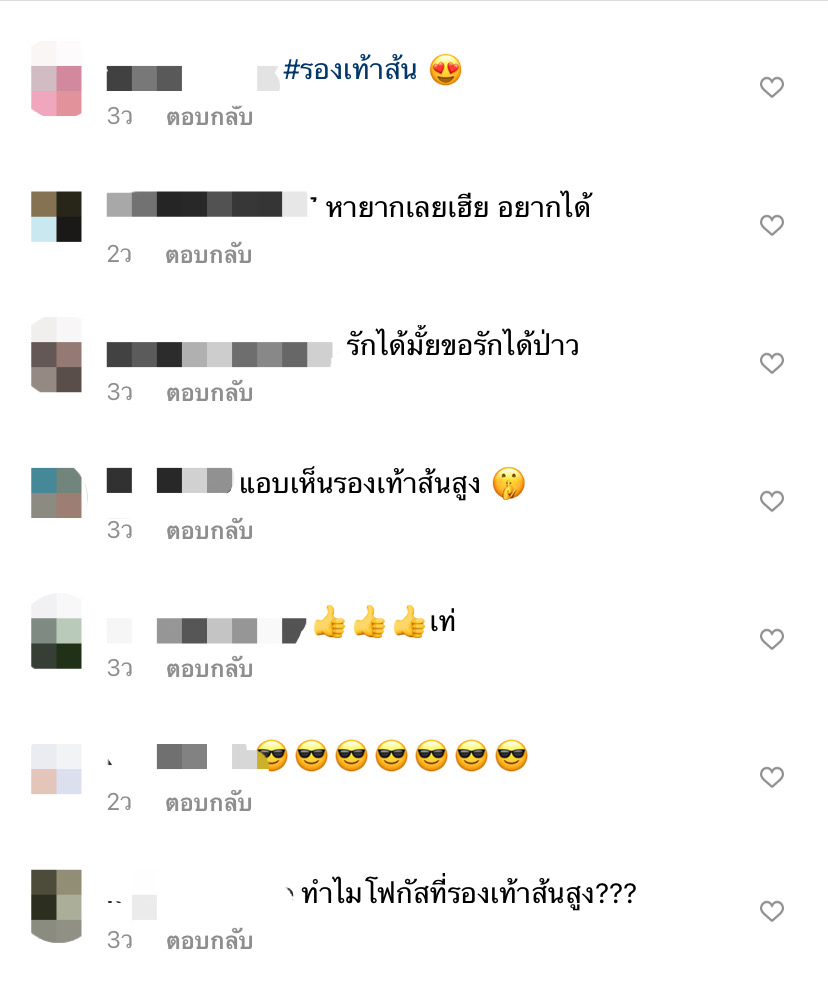828x992 pixels.
Task: Heart the ทำไมโฟกัสที่รองเท้าส้นสูง??? comment
Action: pyautogui.click(x=772, y=912)
